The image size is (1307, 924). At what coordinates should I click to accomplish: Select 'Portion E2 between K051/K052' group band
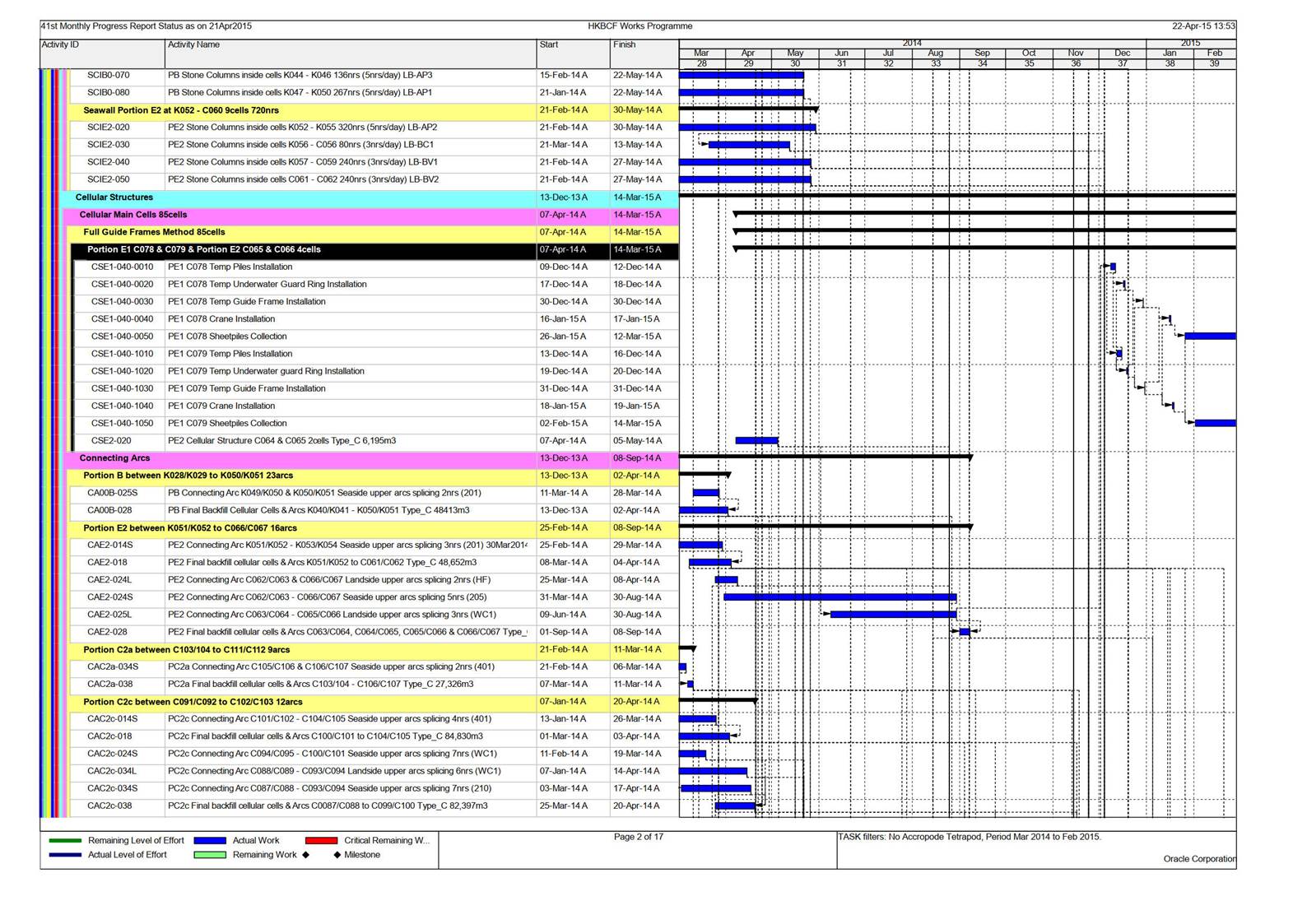(374, 528)
